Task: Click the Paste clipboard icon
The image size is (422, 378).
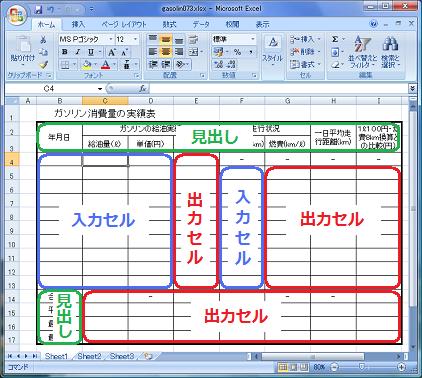Action: coord(23,45)
